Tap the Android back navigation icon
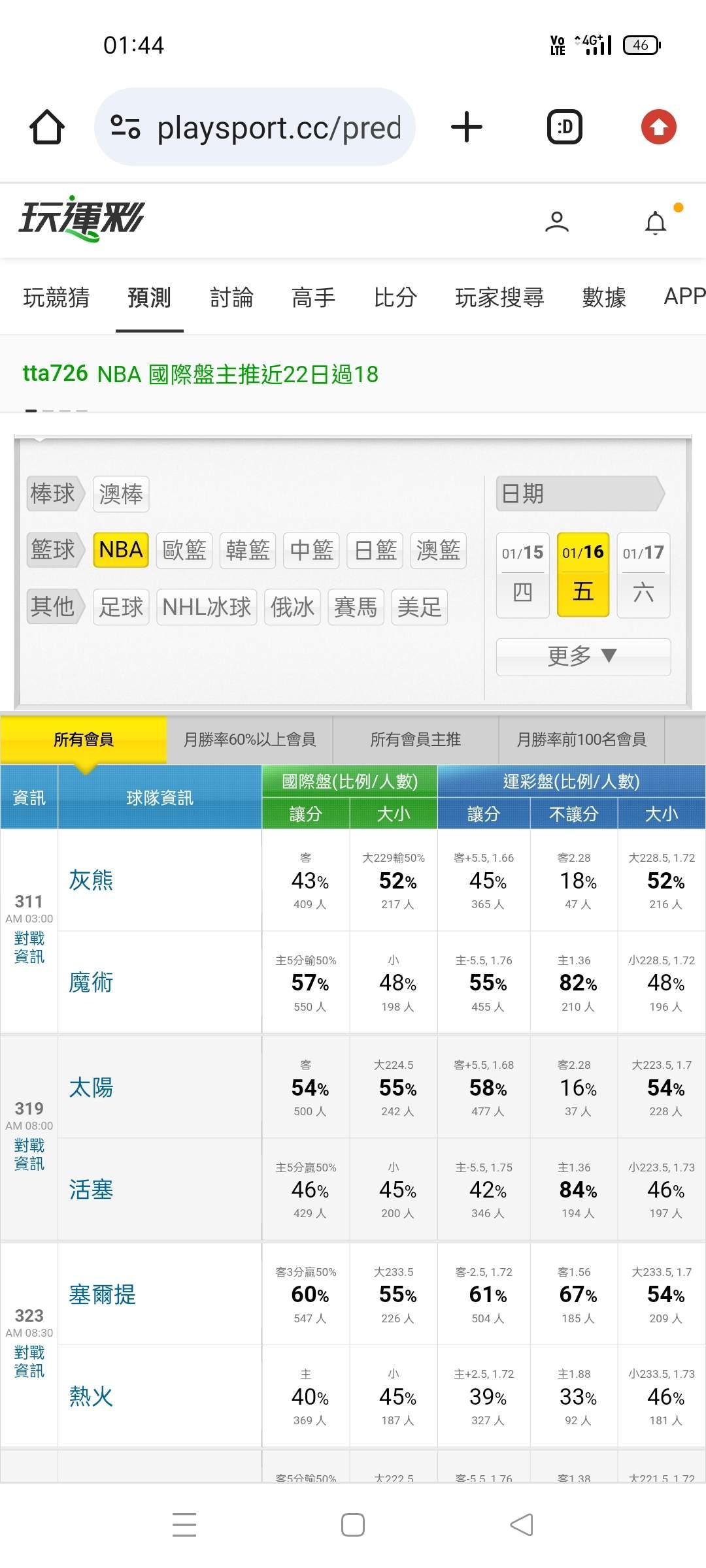Image resolution: width=706 pixels, height=1568 pixels. [521, 1525]
